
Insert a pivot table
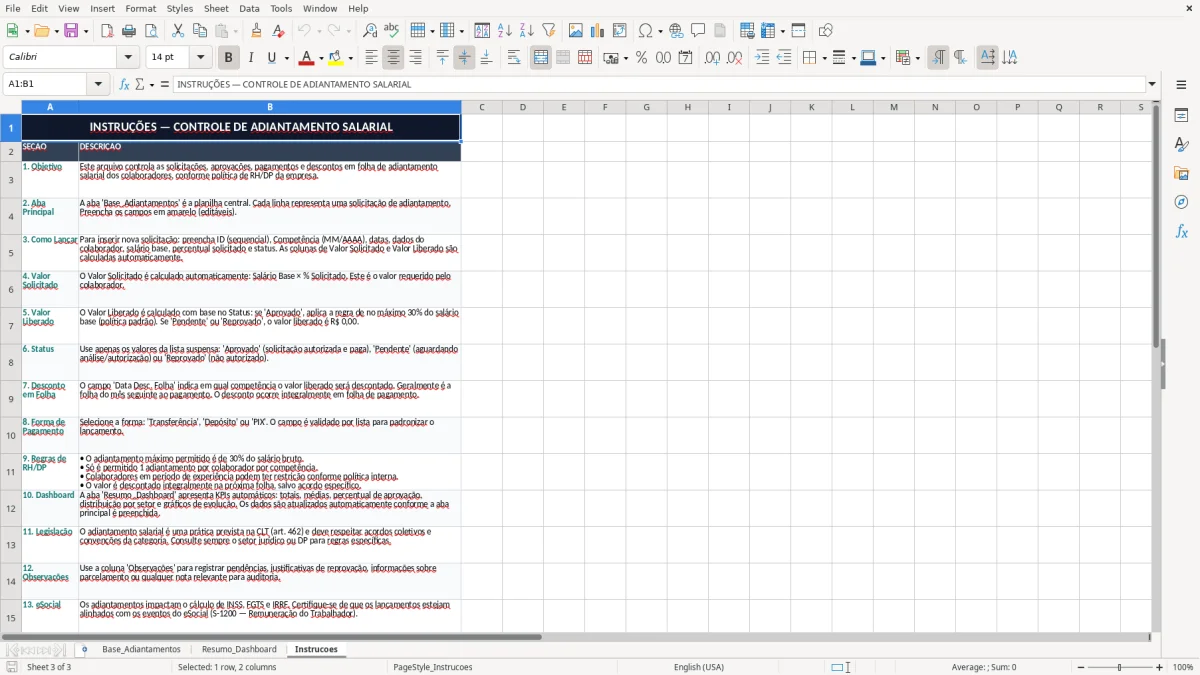click(620, 31)
